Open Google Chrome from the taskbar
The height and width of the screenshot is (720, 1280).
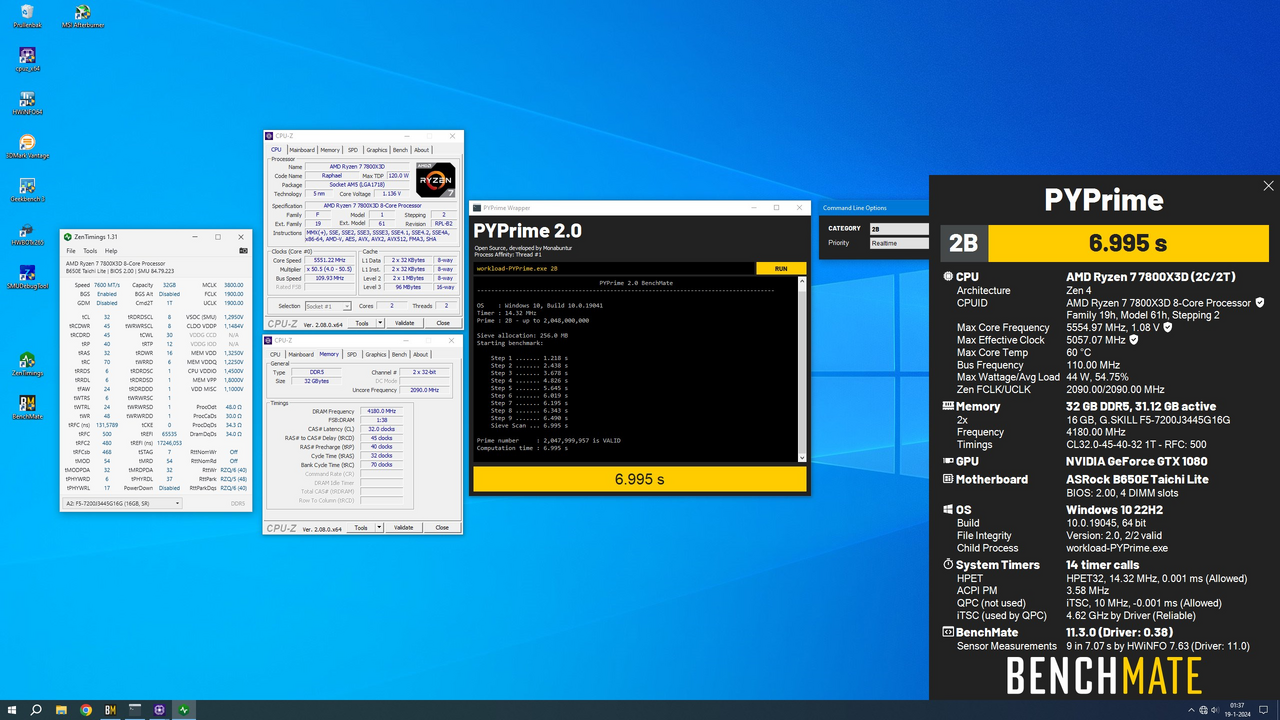click(86, 710)
